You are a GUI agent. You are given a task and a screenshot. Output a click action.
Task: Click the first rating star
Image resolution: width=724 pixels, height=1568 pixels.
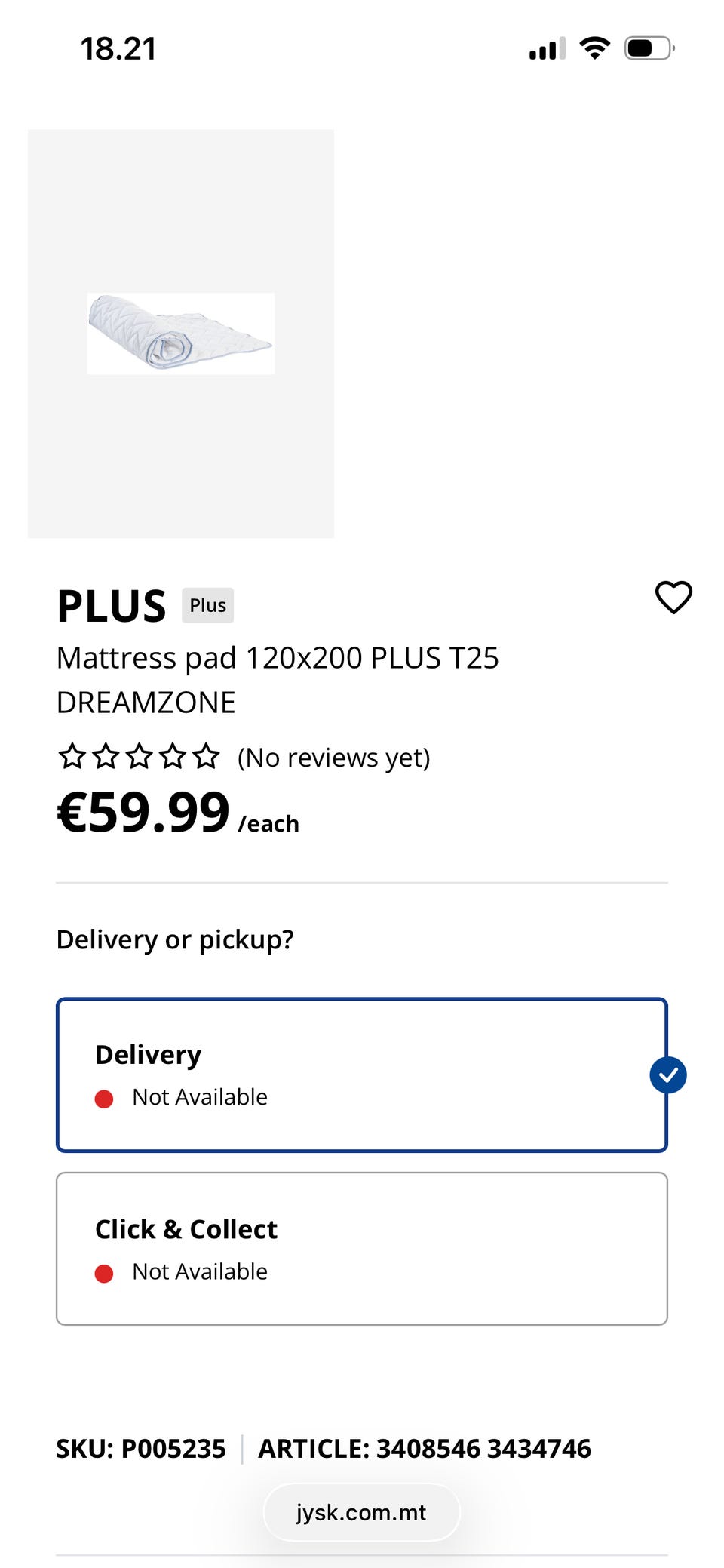[x=72, y=756]
